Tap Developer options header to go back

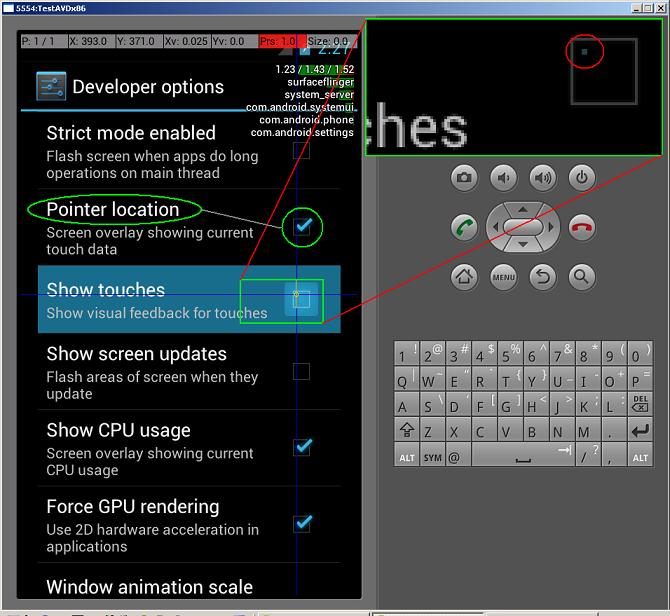coord(130,87)
